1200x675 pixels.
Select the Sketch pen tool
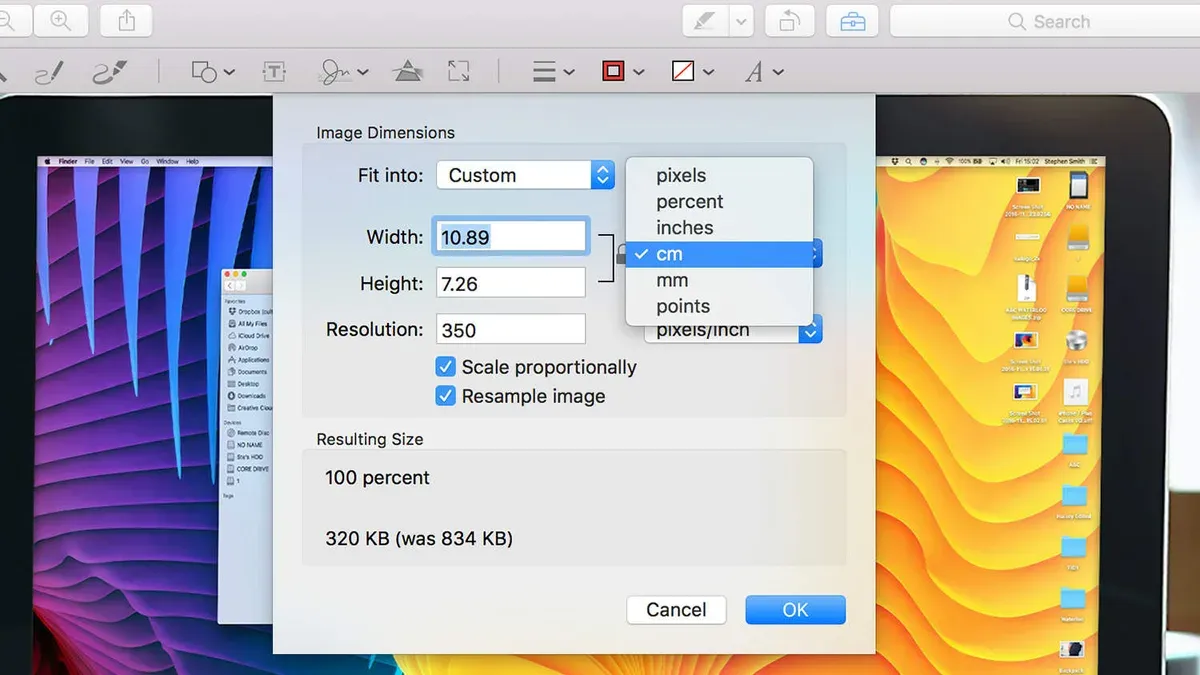click(47, 72)
